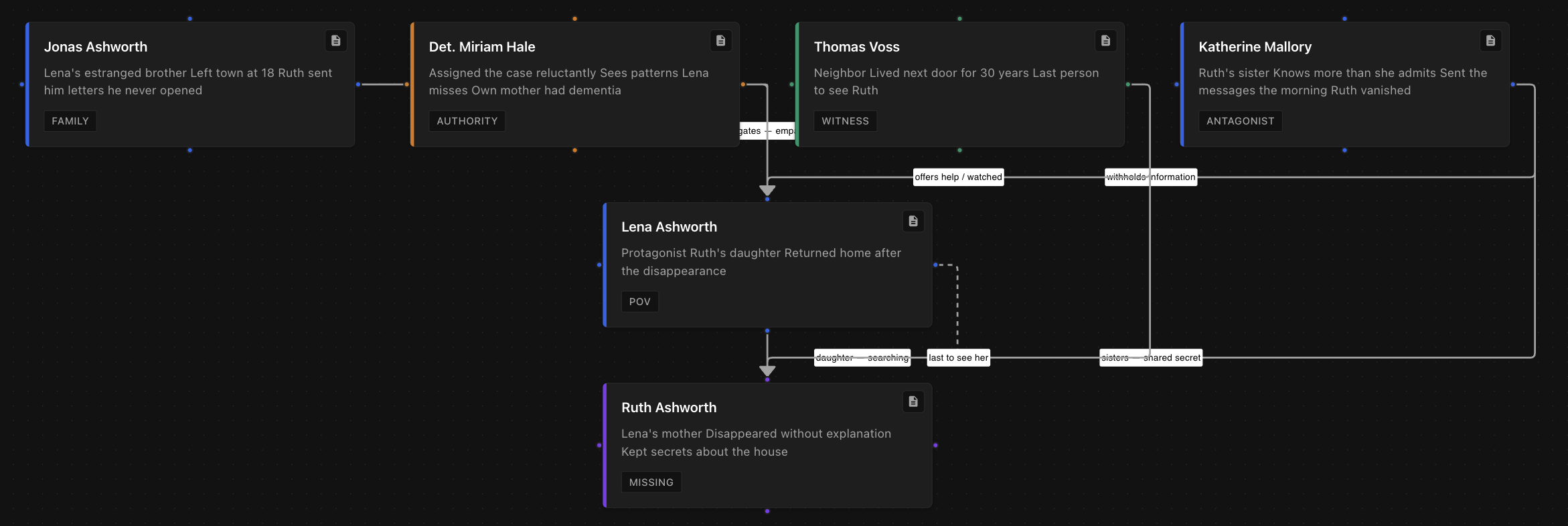Click description 'Lena's estranged brother Left town at 18'
This screenshot has width=1568, height=526.
coord(159,73)
